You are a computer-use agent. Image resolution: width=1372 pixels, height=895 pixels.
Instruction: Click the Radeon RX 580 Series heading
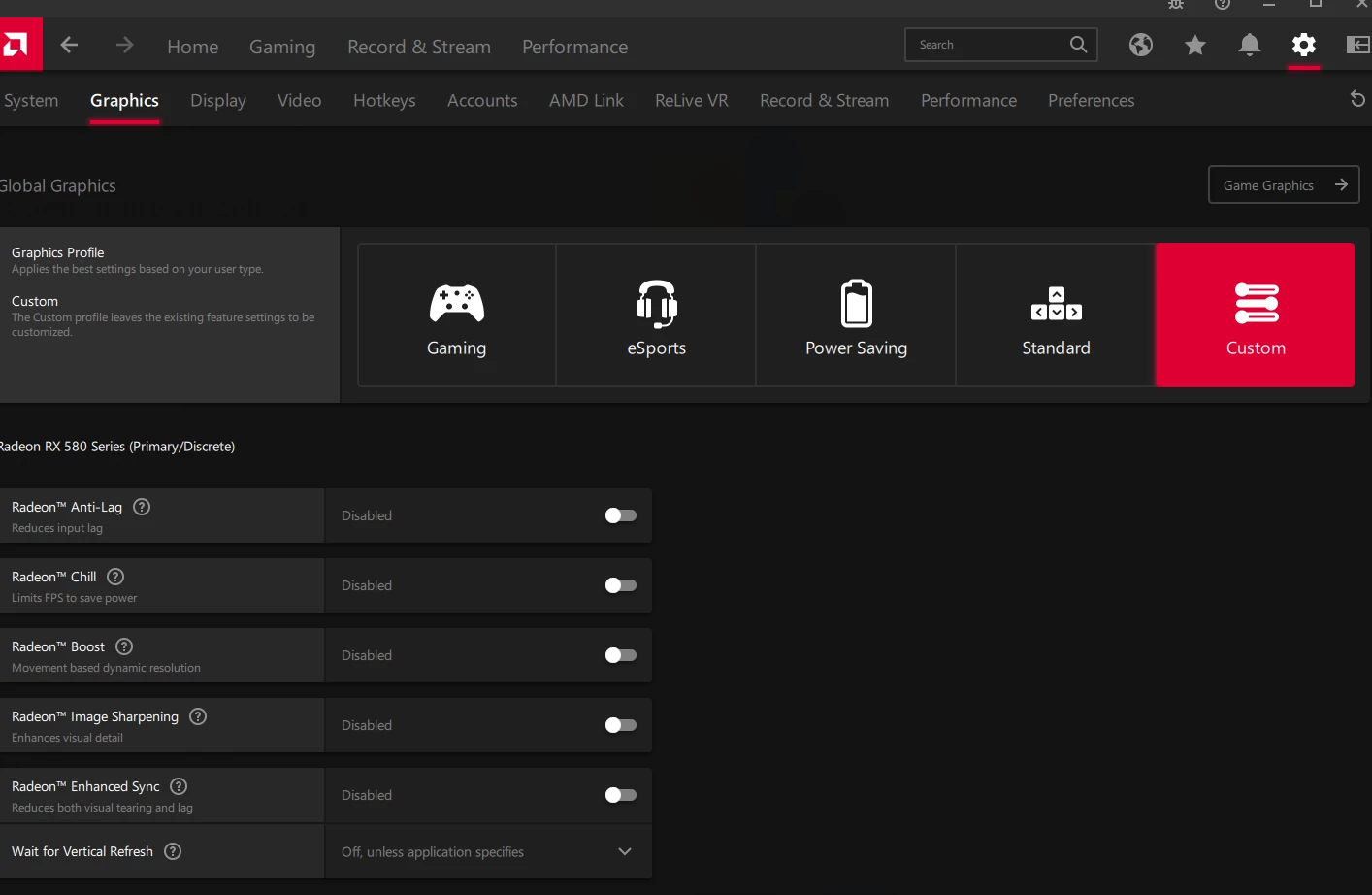[117, 447]
